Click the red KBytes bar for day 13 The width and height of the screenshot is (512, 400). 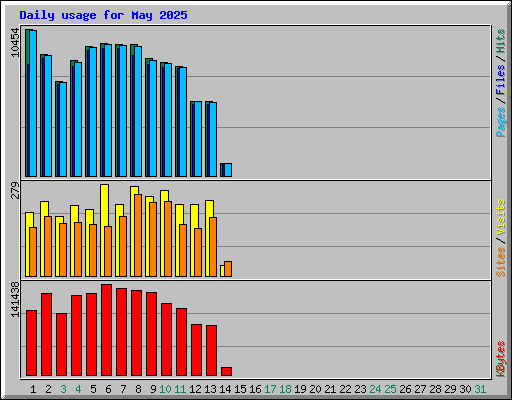(211, 350)
